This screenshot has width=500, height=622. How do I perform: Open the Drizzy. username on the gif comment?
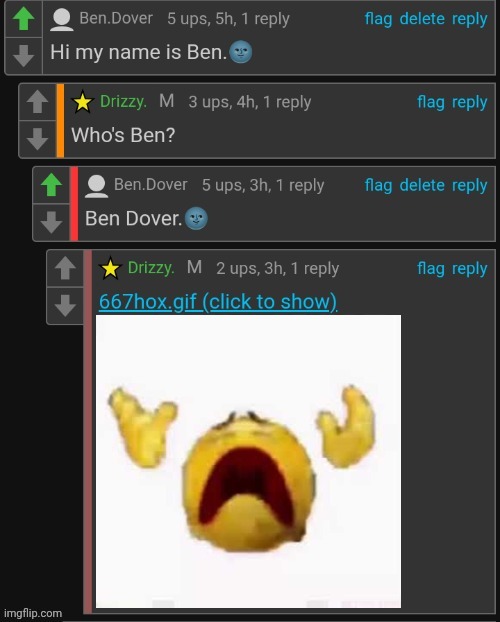pyautogui.click(x=151, y=268)
